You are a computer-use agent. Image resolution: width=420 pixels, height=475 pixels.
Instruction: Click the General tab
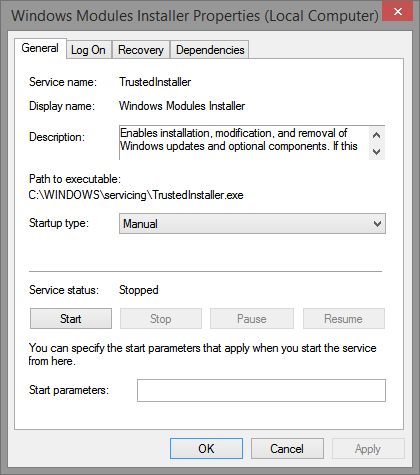[40, 48]
